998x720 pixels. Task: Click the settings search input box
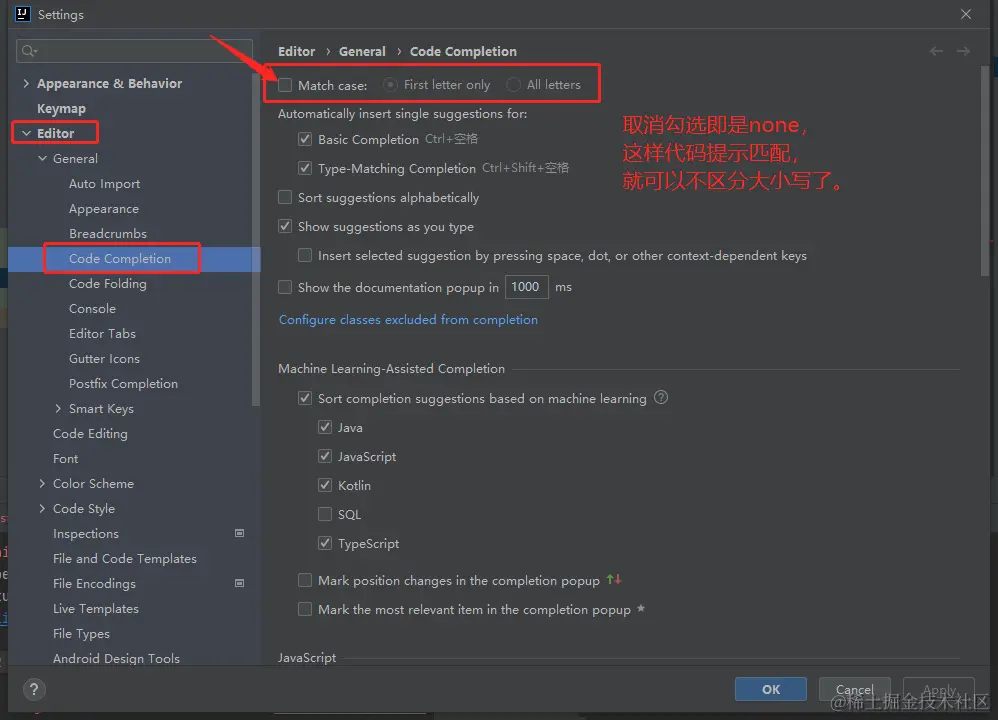140,51
